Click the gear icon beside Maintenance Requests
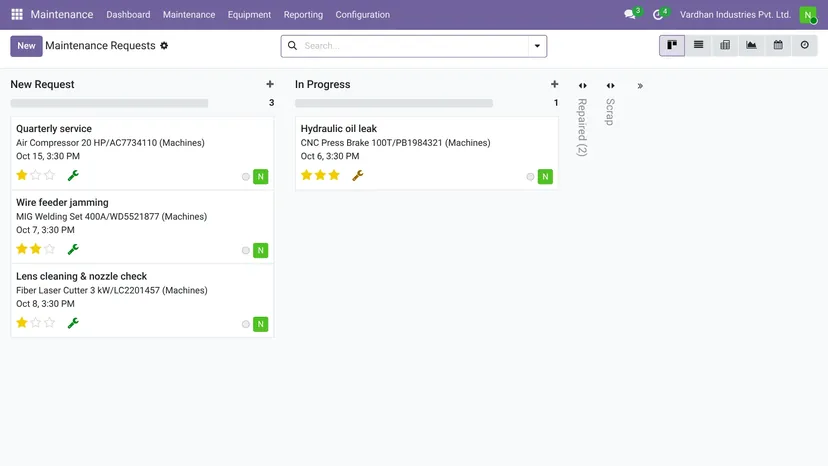This screenshot has width=828, height=466. click(x=164, y=46)
